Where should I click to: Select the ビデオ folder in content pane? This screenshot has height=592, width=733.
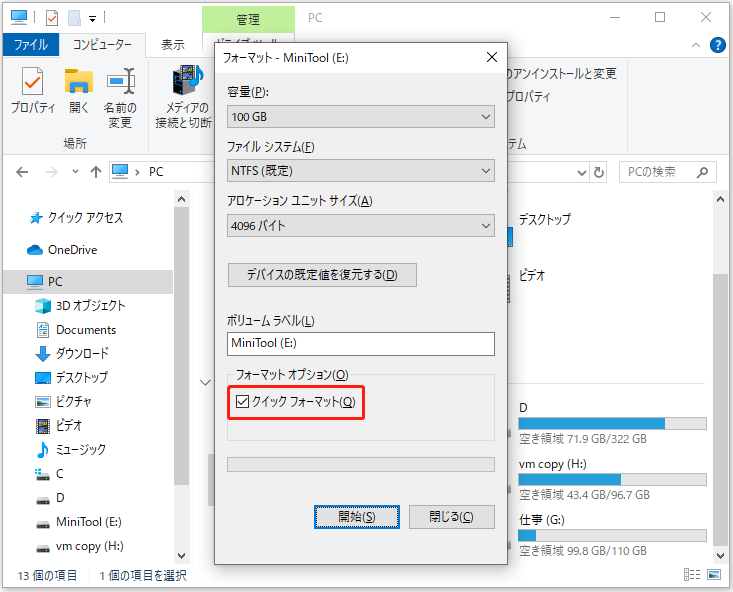pos(532,275)
